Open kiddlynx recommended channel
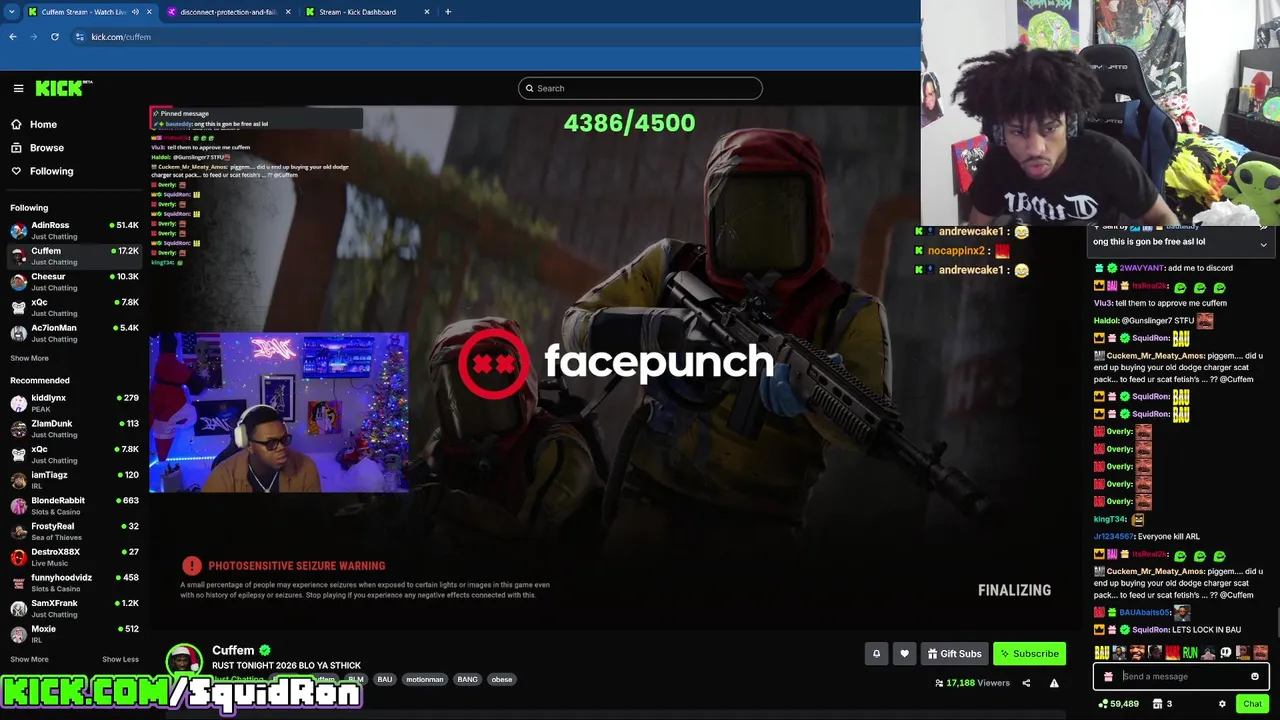This screenshot has height=720, width=1280. (72, 403)
